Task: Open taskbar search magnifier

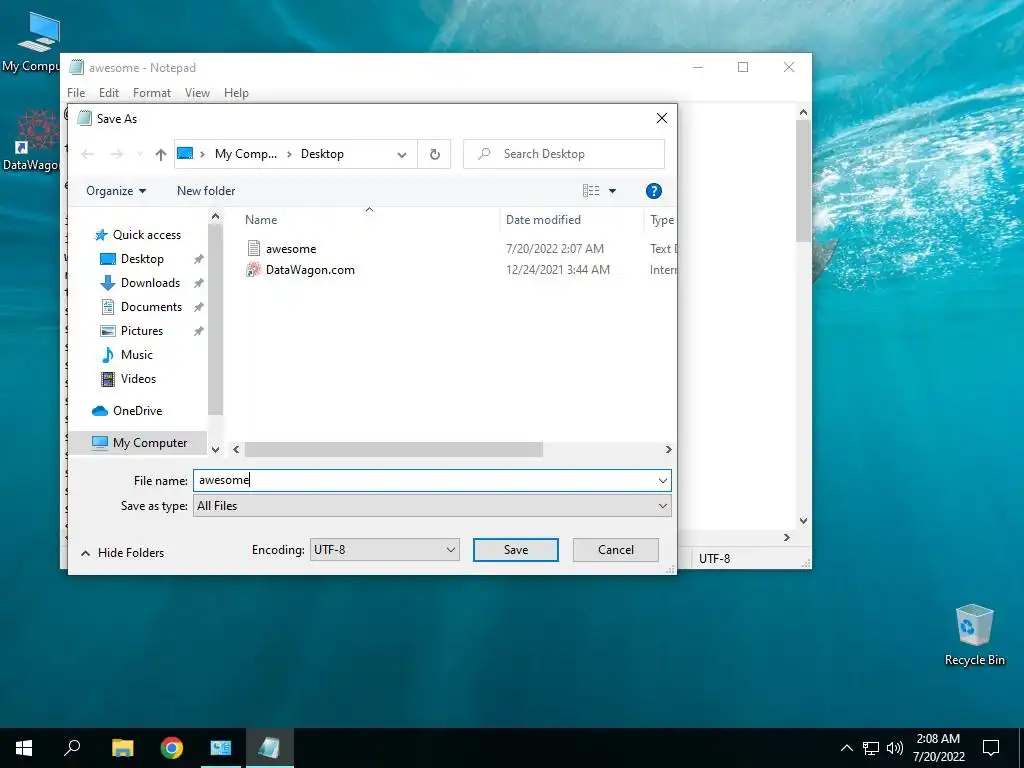Action: tap(72, 748)
